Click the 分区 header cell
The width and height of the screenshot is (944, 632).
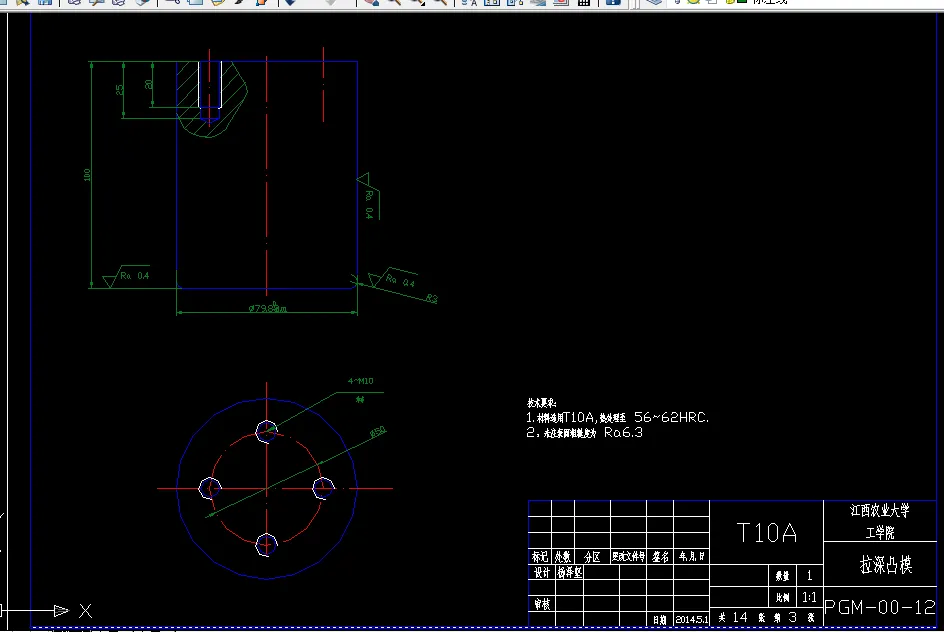click(592, 557)
